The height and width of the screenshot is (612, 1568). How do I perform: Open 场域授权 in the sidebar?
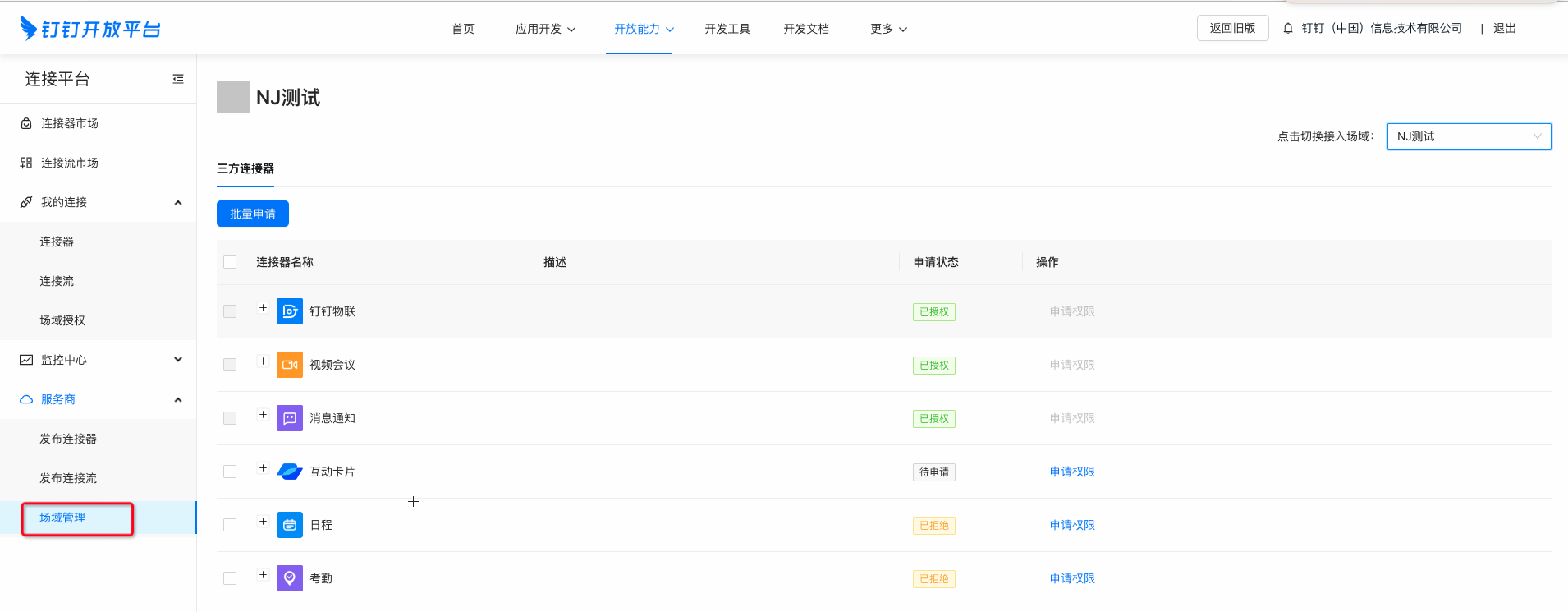(62, 320)
